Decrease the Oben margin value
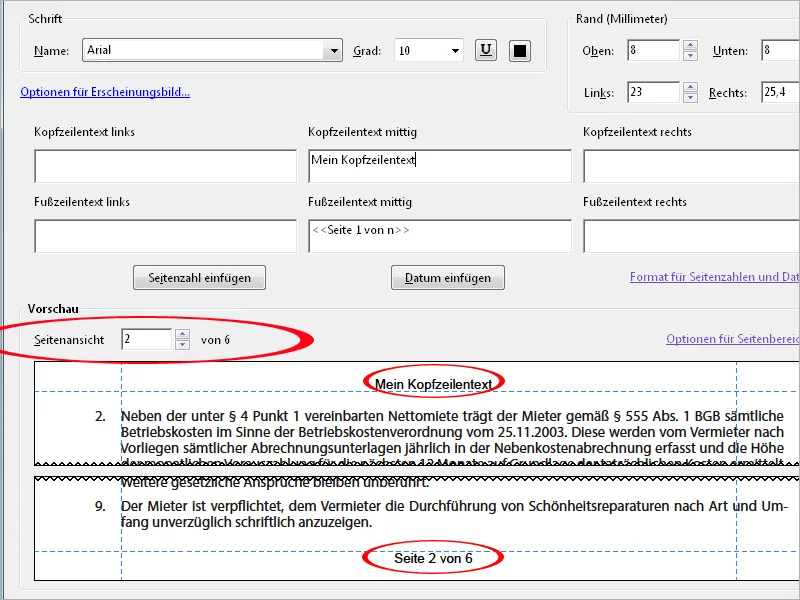The height and width of the screenshot is (600, 800). 690,56
